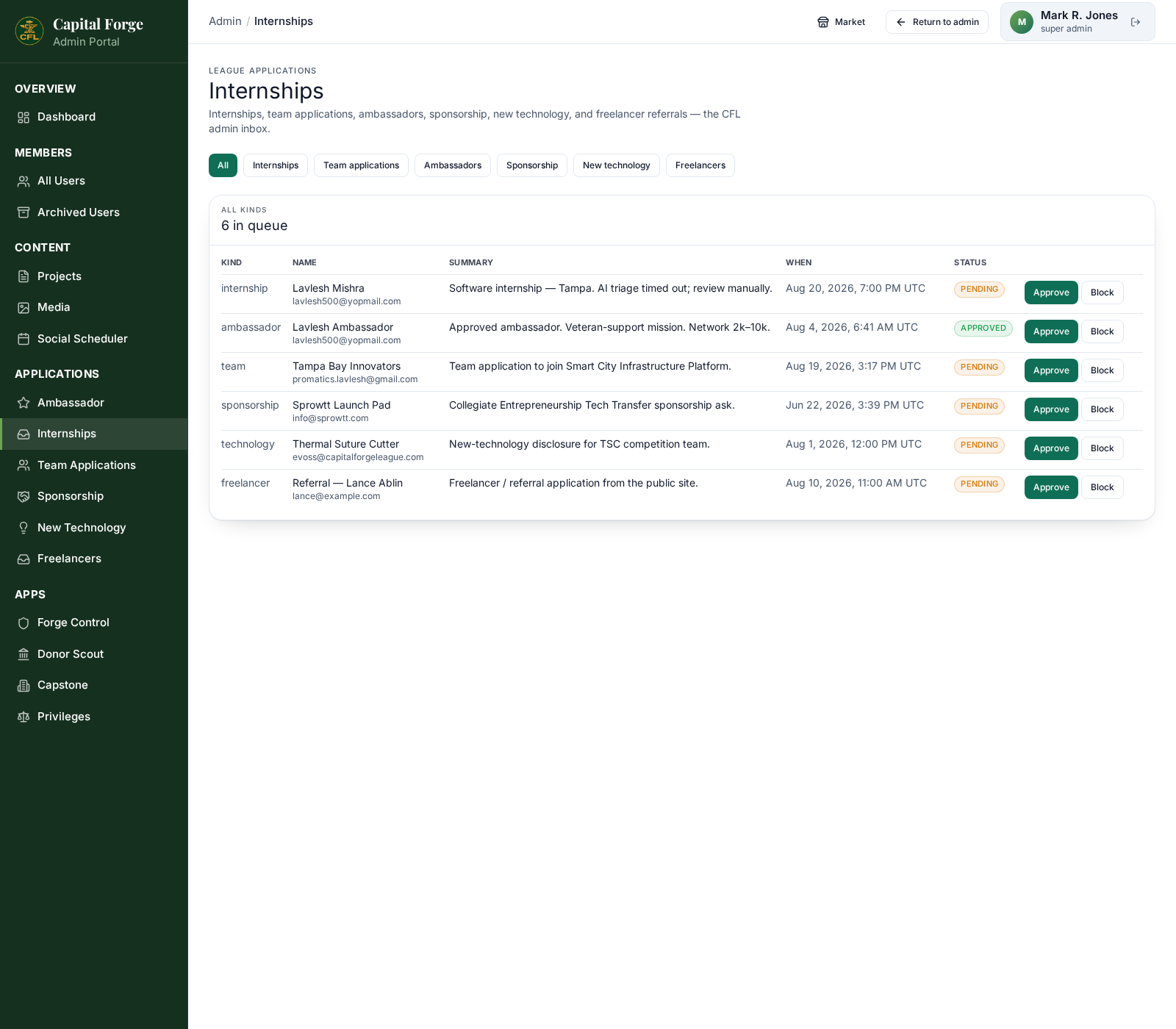Click the Ambassador star icon

tap(24, 403)
